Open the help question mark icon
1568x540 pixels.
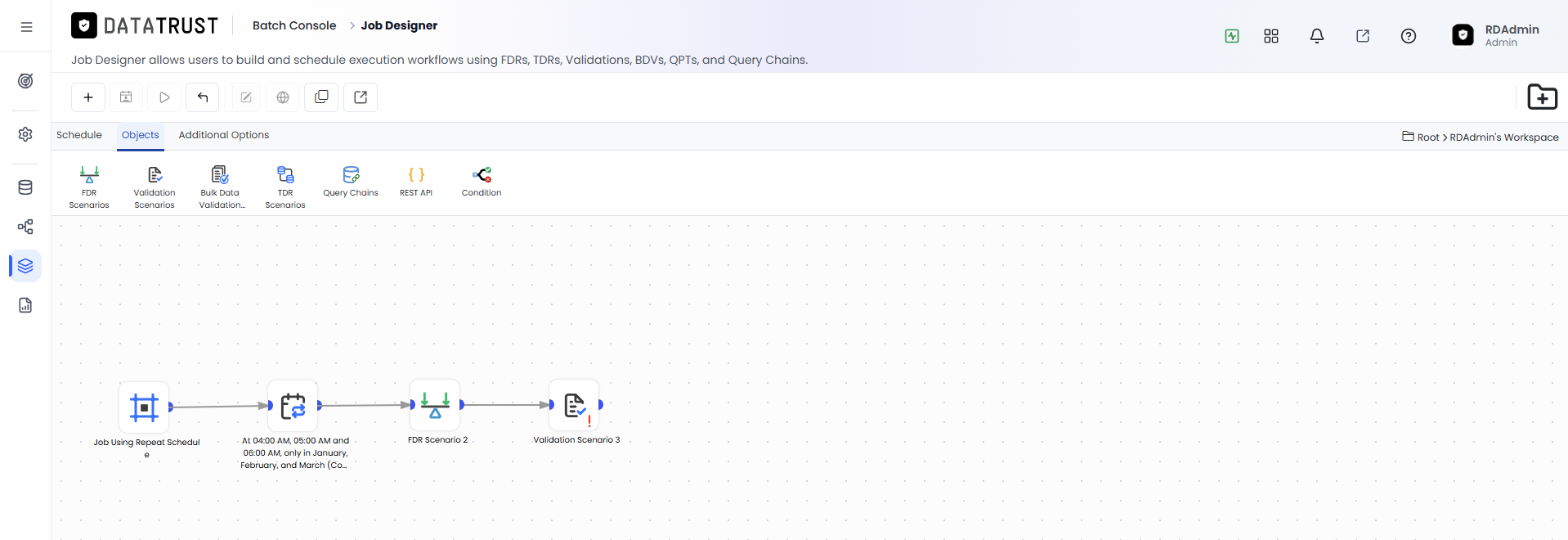[1409, 36]
